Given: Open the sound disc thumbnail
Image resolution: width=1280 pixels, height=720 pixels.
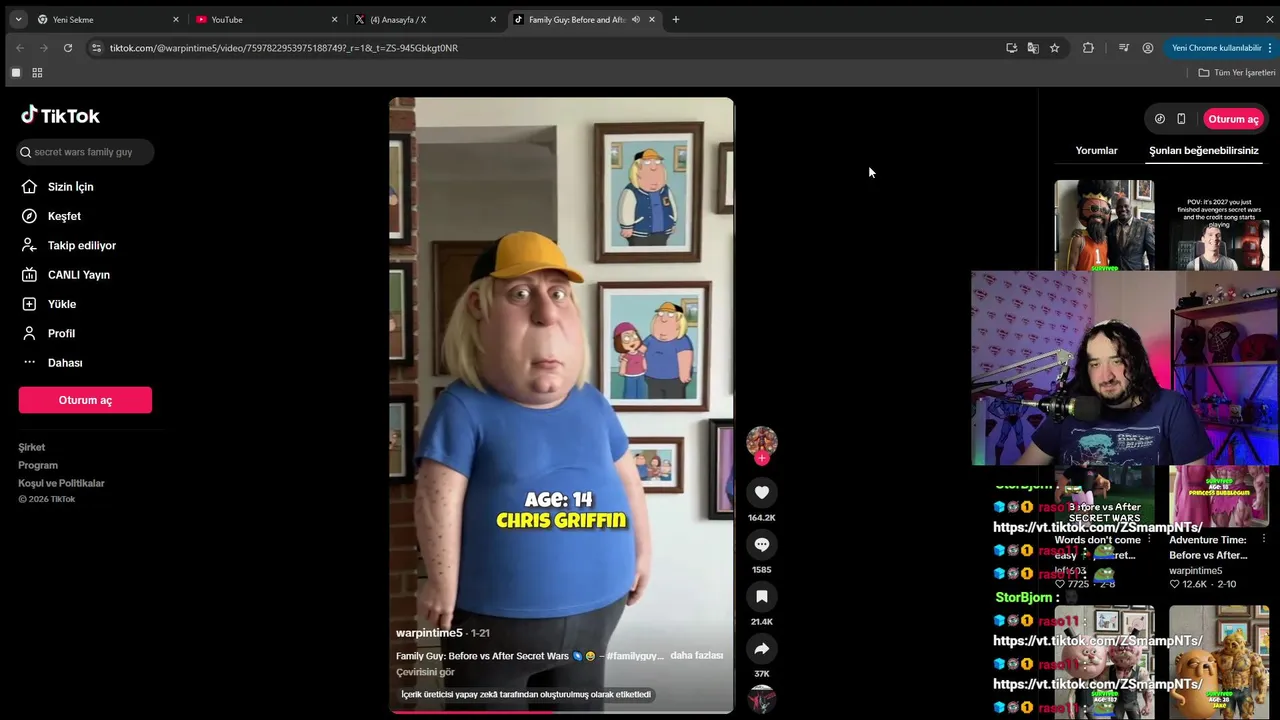Looking at the screenshot, I should pyautogui.click(x=762, y=700).
